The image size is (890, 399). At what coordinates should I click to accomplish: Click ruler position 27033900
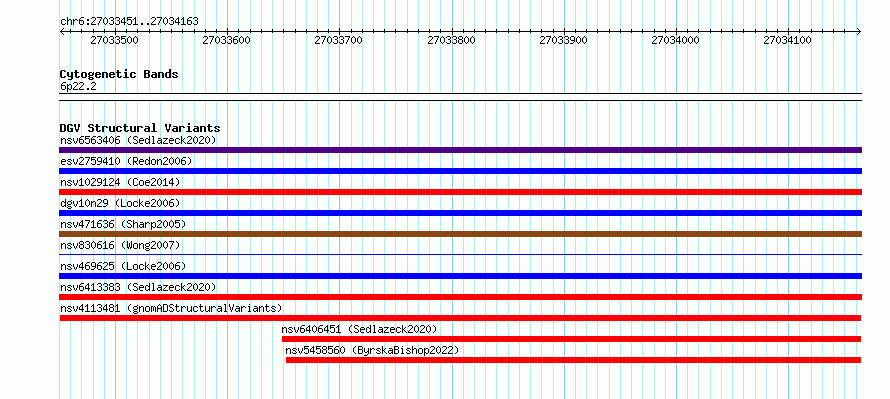point(564,40)
